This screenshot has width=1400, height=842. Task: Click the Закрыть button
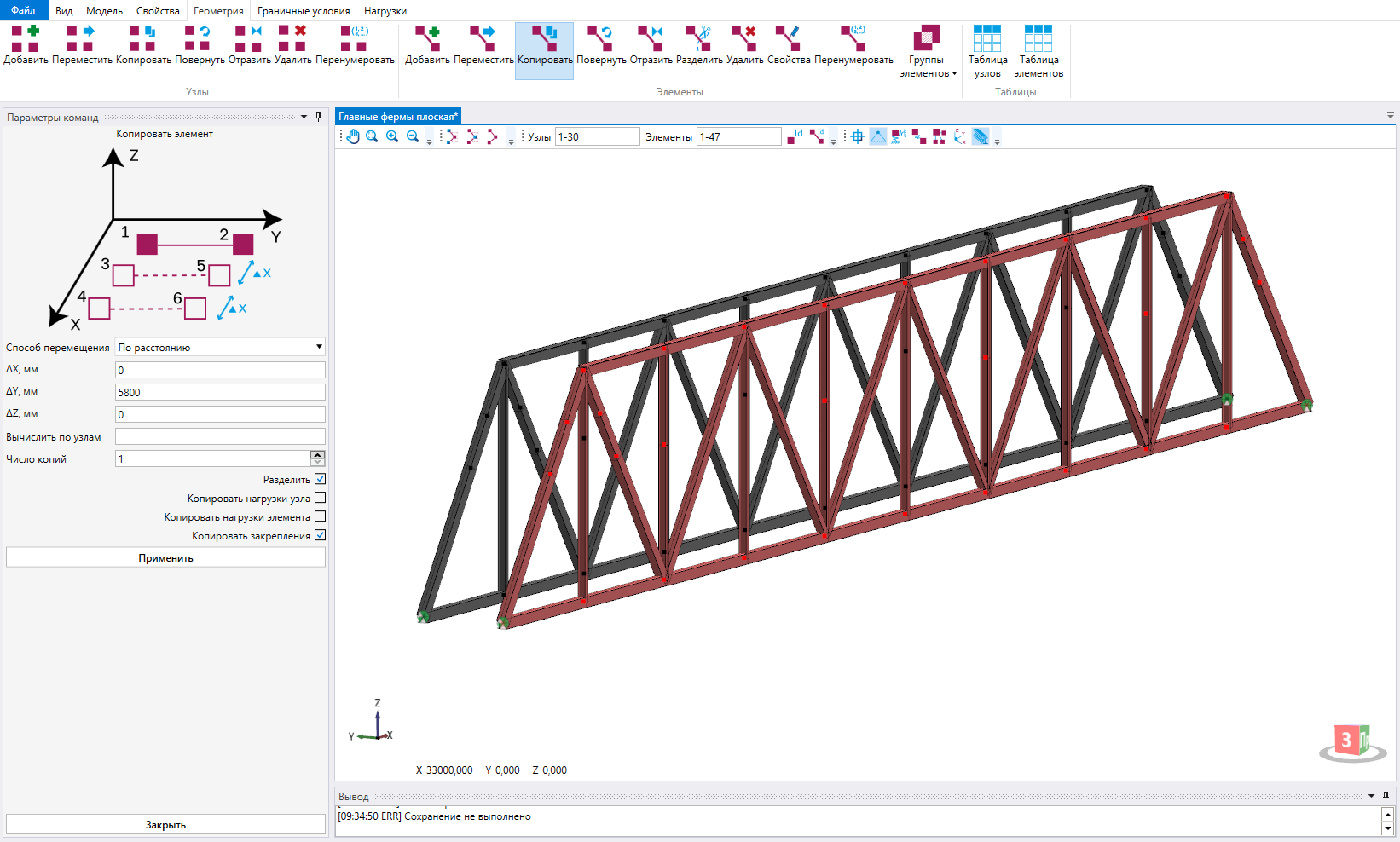(165, 824)
